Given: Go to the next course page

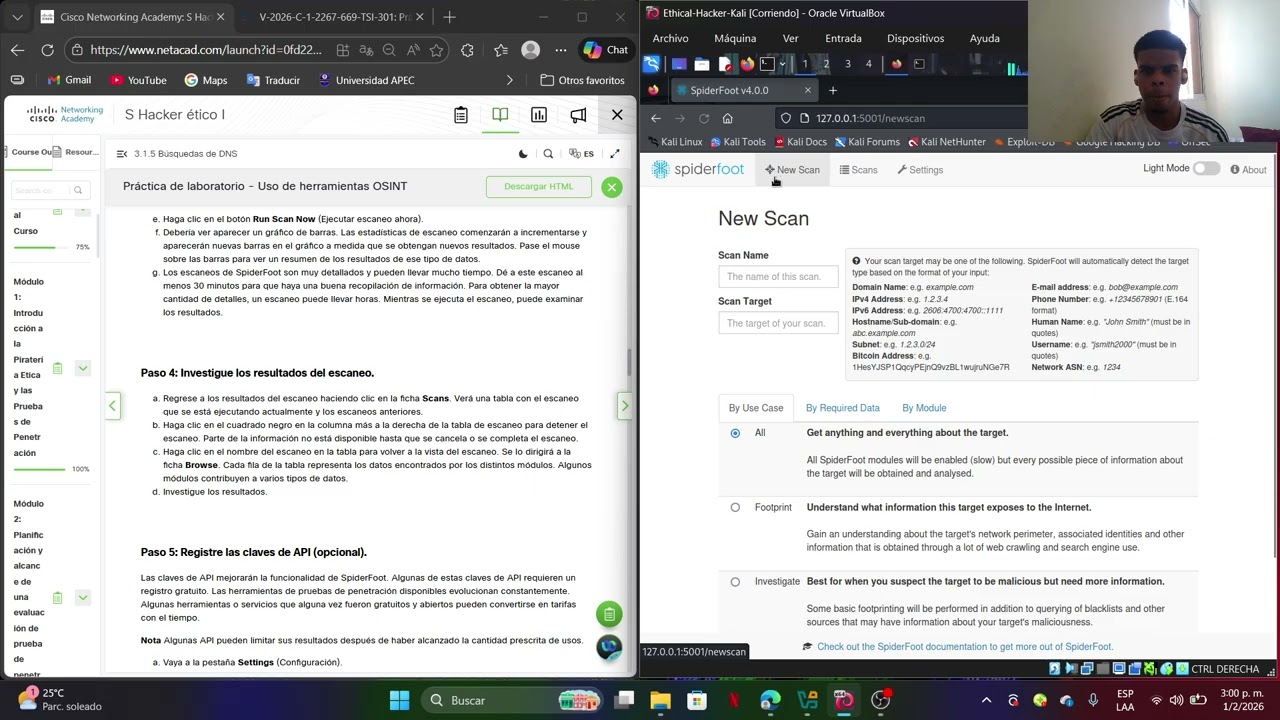Looking at the screenshot, I should point(624,406).
